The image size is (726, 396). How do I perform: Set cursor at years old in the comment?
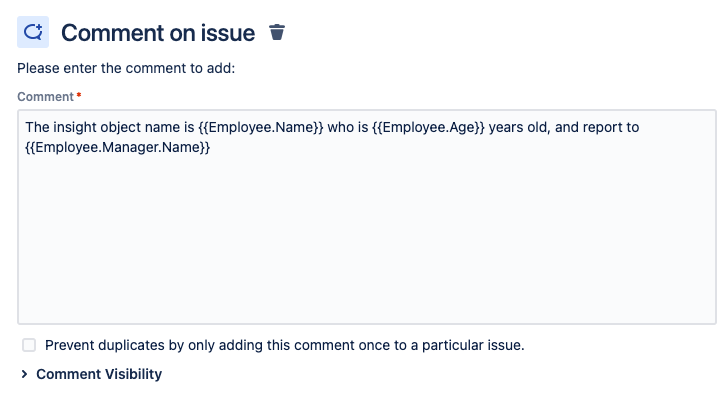click(x=518, y=127)
